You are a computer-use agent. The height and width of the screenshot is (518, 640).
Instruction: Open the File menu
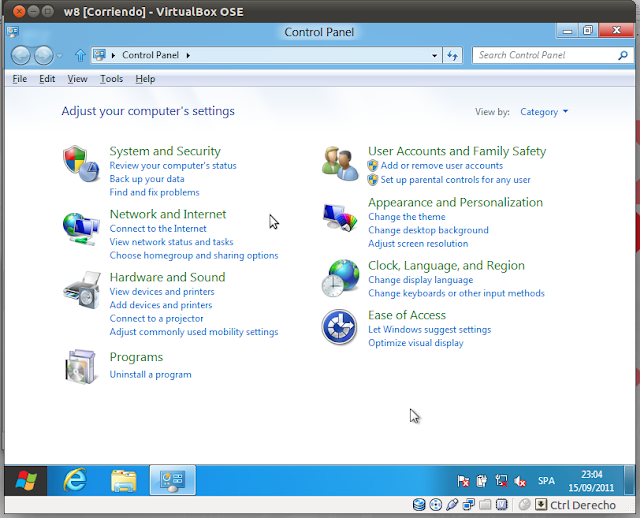click(20, 79)
